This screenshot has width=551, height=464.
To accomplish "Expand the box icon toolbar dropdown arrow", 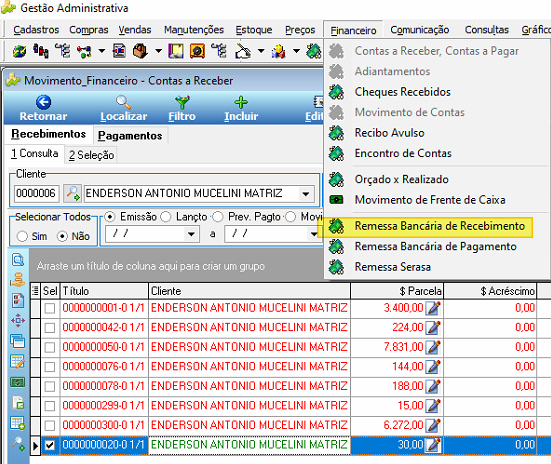I will tap(158, 51).
